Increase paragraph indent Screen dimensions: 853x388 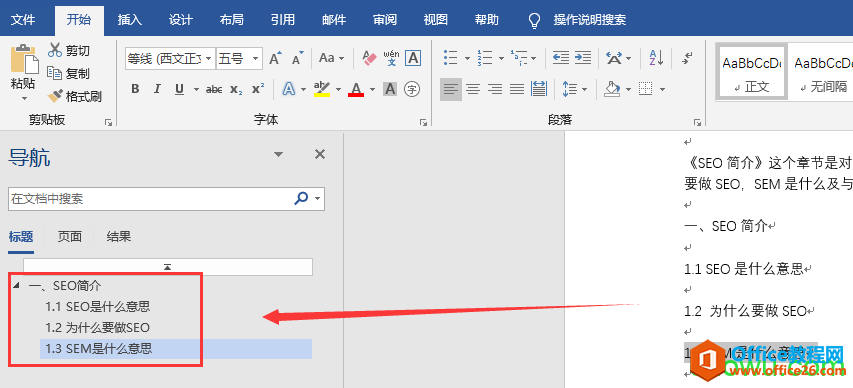click(583, 58)
